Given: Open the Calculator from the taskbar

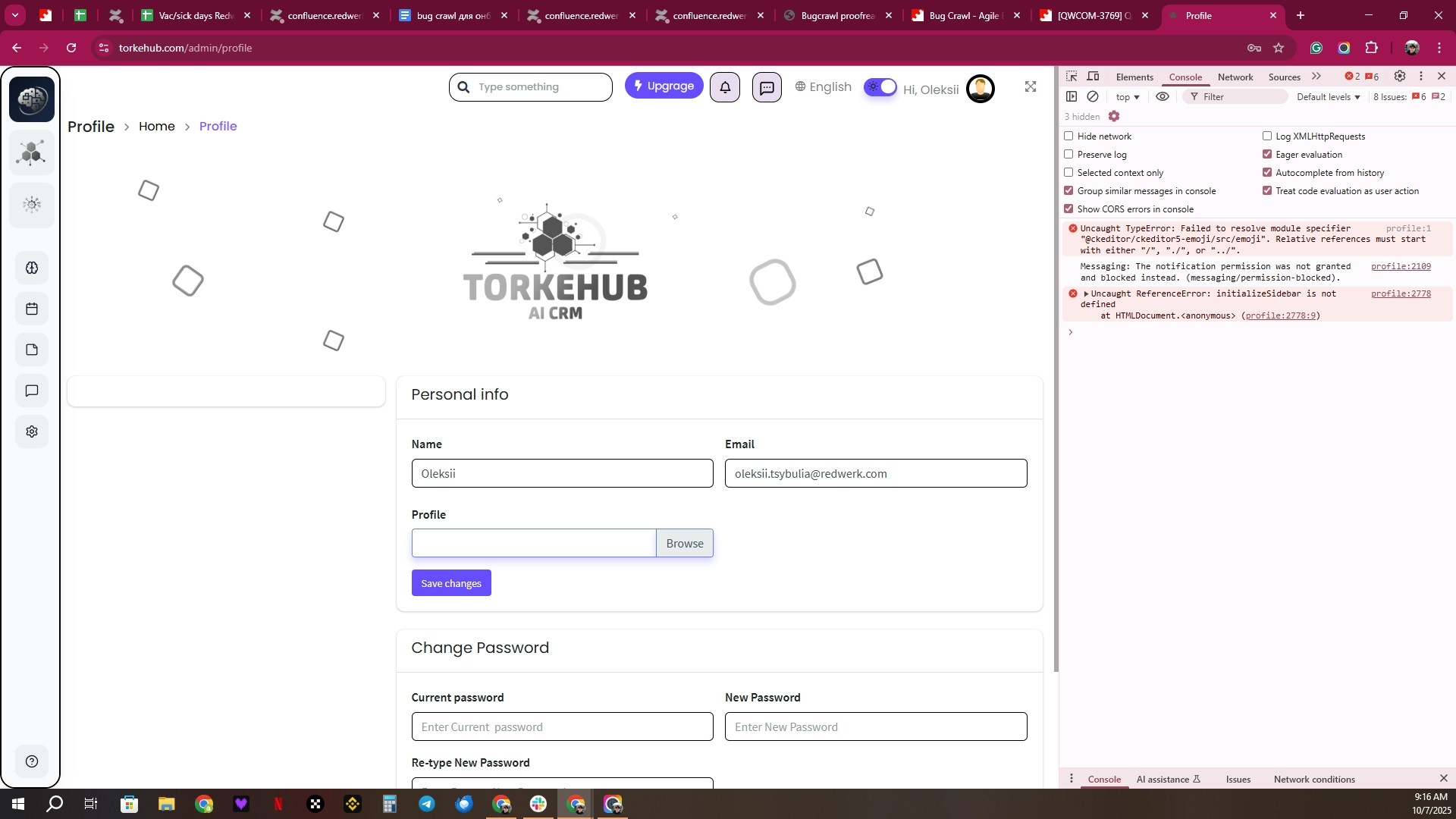Looking at the screenshot, I should (390, 804).
